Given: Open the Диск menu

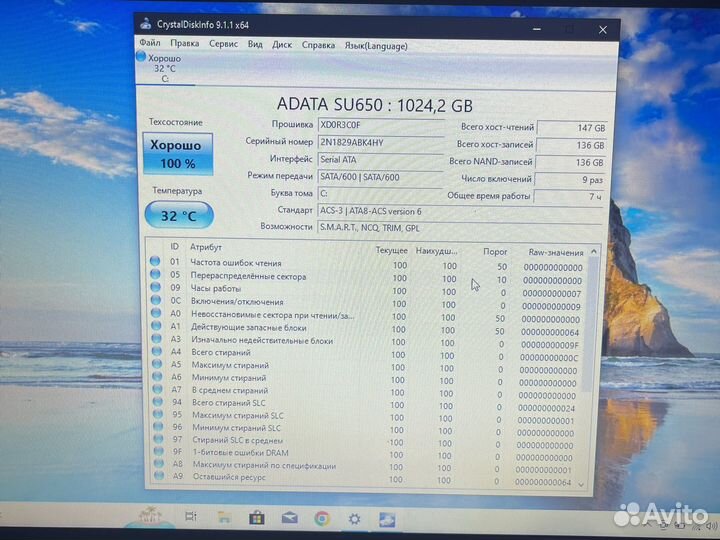Looking at the screenshot, I should click(x=281, y=45).
